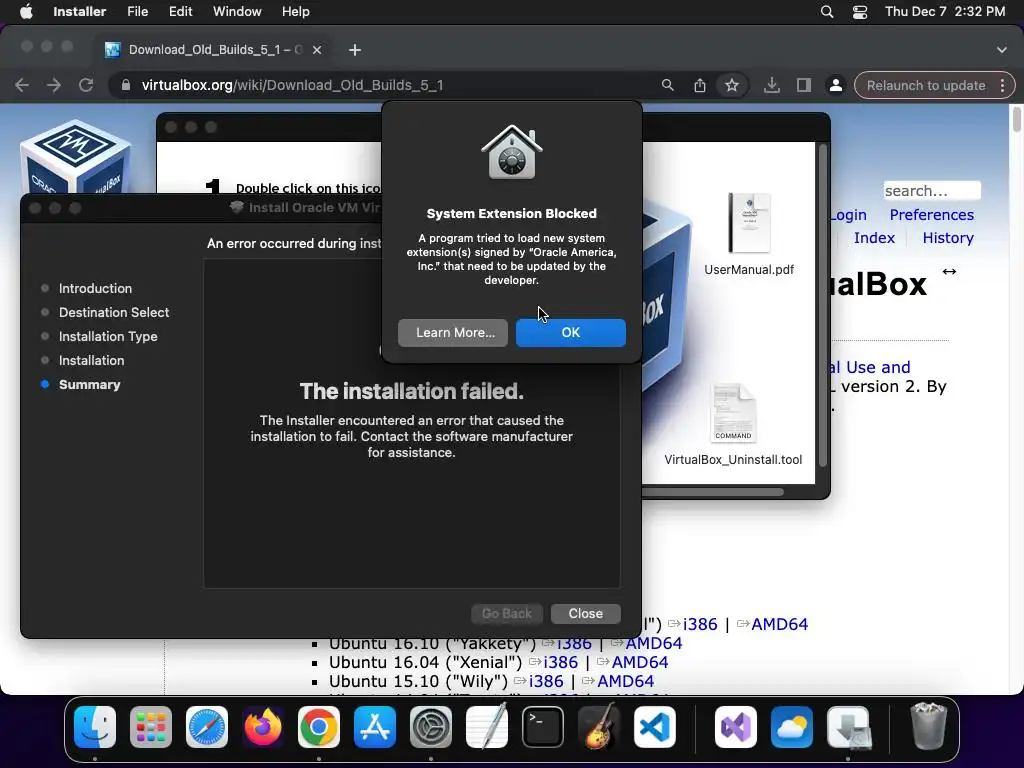Open System Preferences from the Dock
This screenshot has height=768, width=1024.
click(x=430, y=727)
